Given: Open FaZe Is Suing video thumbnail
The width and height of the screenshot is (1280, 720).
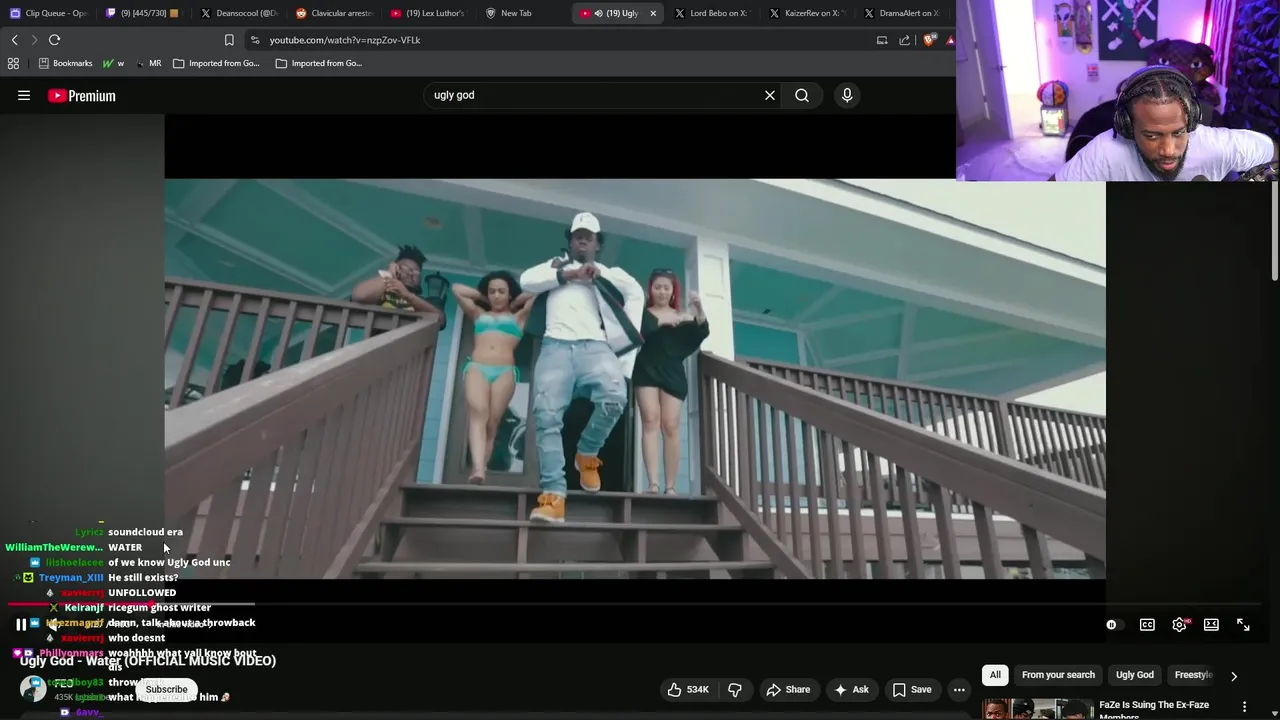Looking at the screenshot, I should (1037, 709).
